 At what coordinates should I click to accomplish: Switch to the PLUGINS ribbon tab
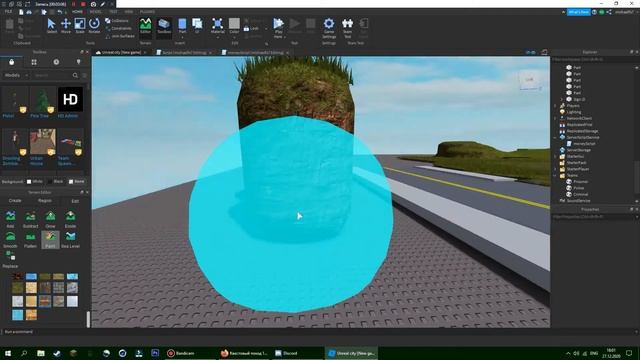tap(147, 12)
